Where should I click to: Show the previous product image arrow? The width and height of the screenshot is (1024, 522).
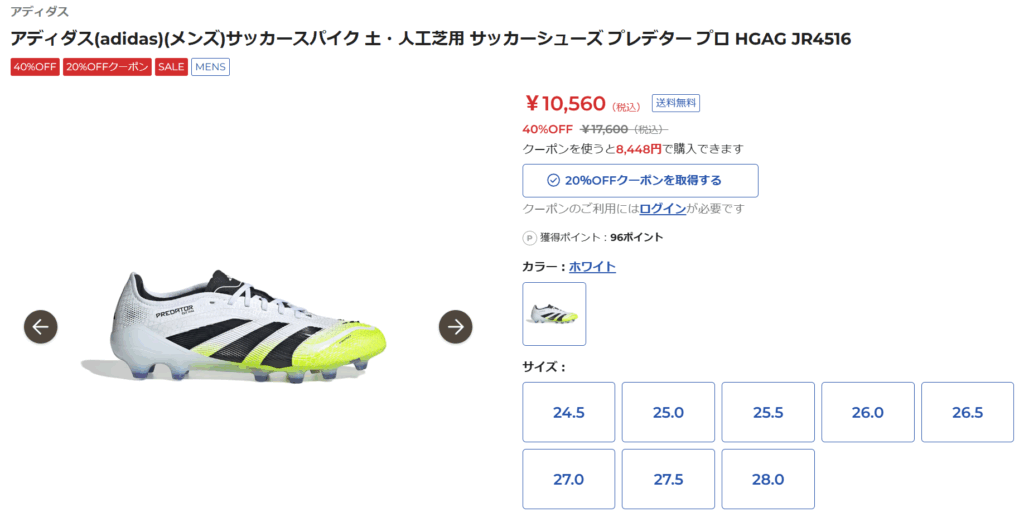pos(41,326)
